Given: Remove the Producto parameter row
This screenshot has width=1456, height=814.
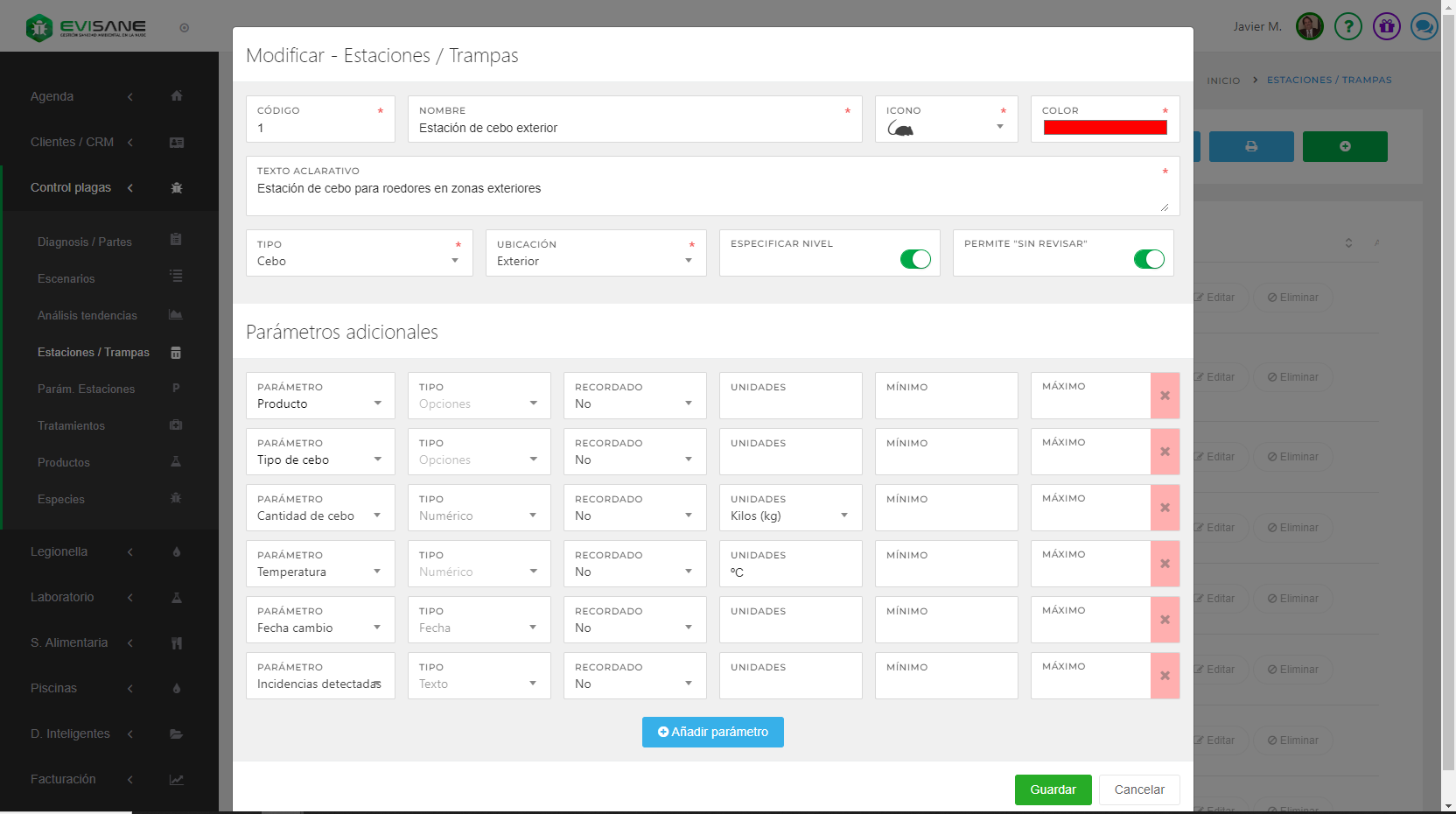Looking at the screenshot, I should click(1165, 396).
